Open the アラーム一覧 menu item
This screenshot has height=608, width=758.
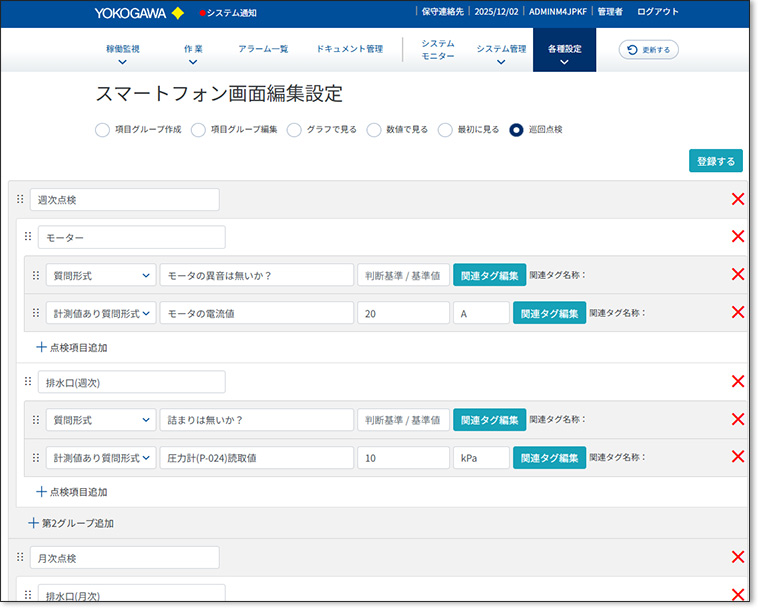click(263, 49)
